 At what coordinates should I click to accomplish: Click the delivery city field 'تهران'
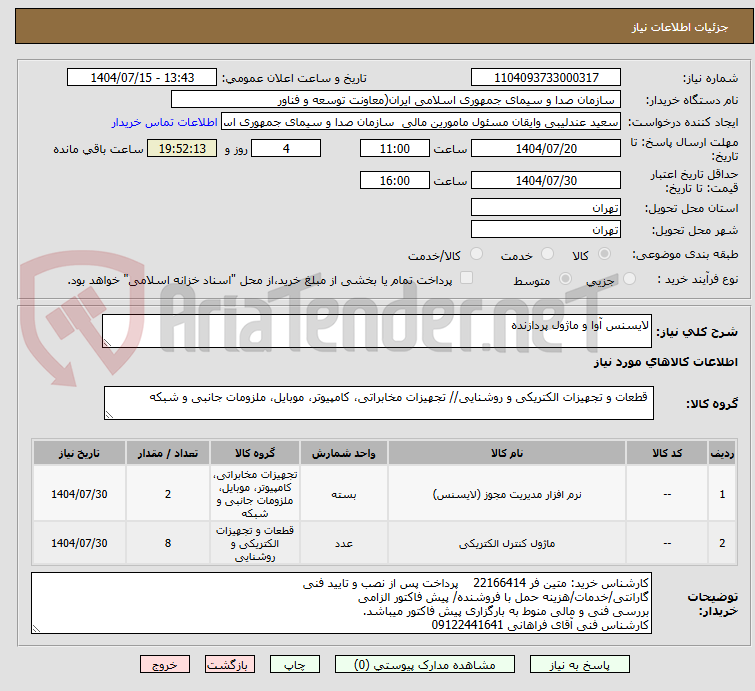click(546, 230)
